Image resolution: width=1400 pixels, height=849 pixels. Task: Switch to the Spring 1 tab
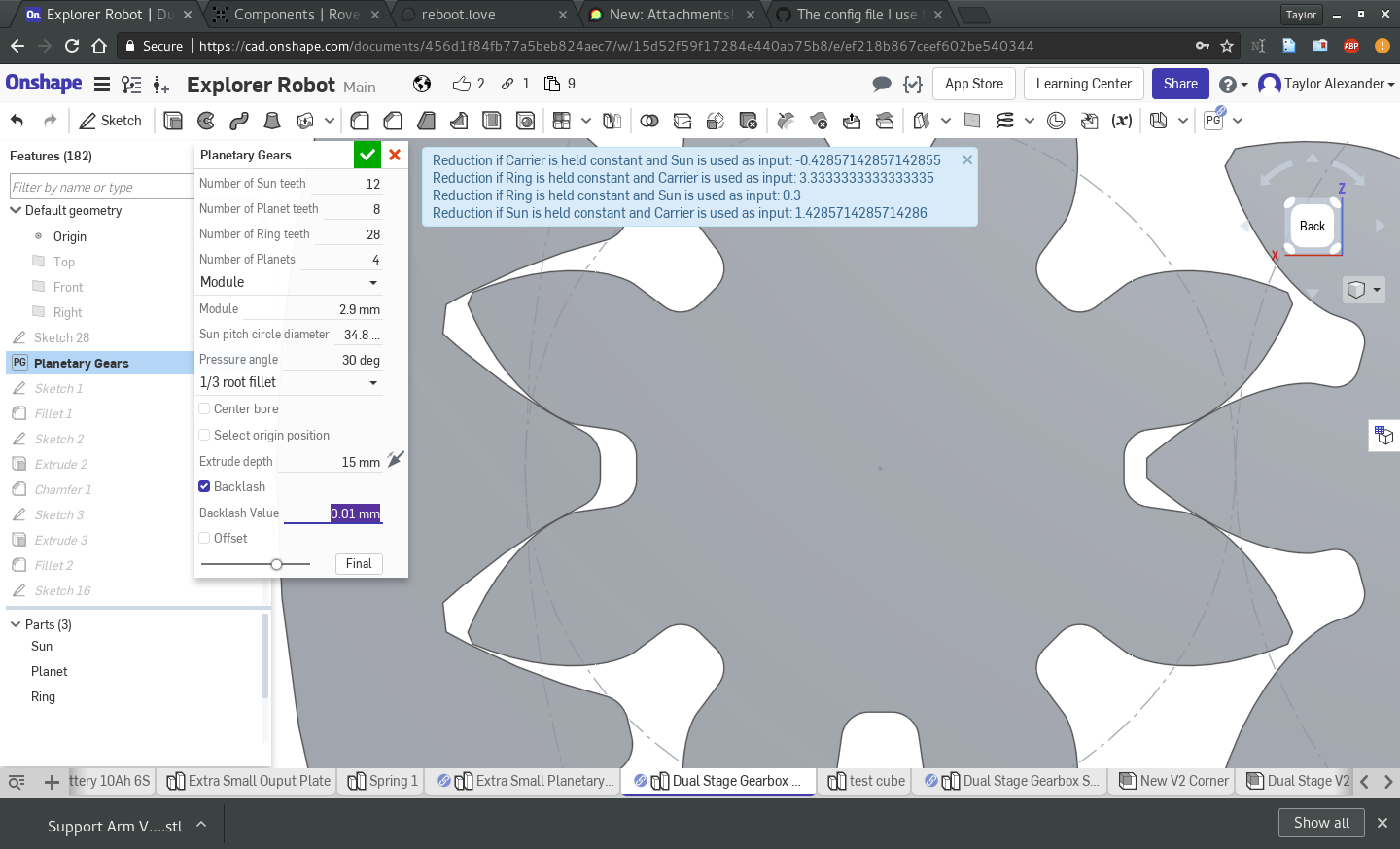pos(383,781)
